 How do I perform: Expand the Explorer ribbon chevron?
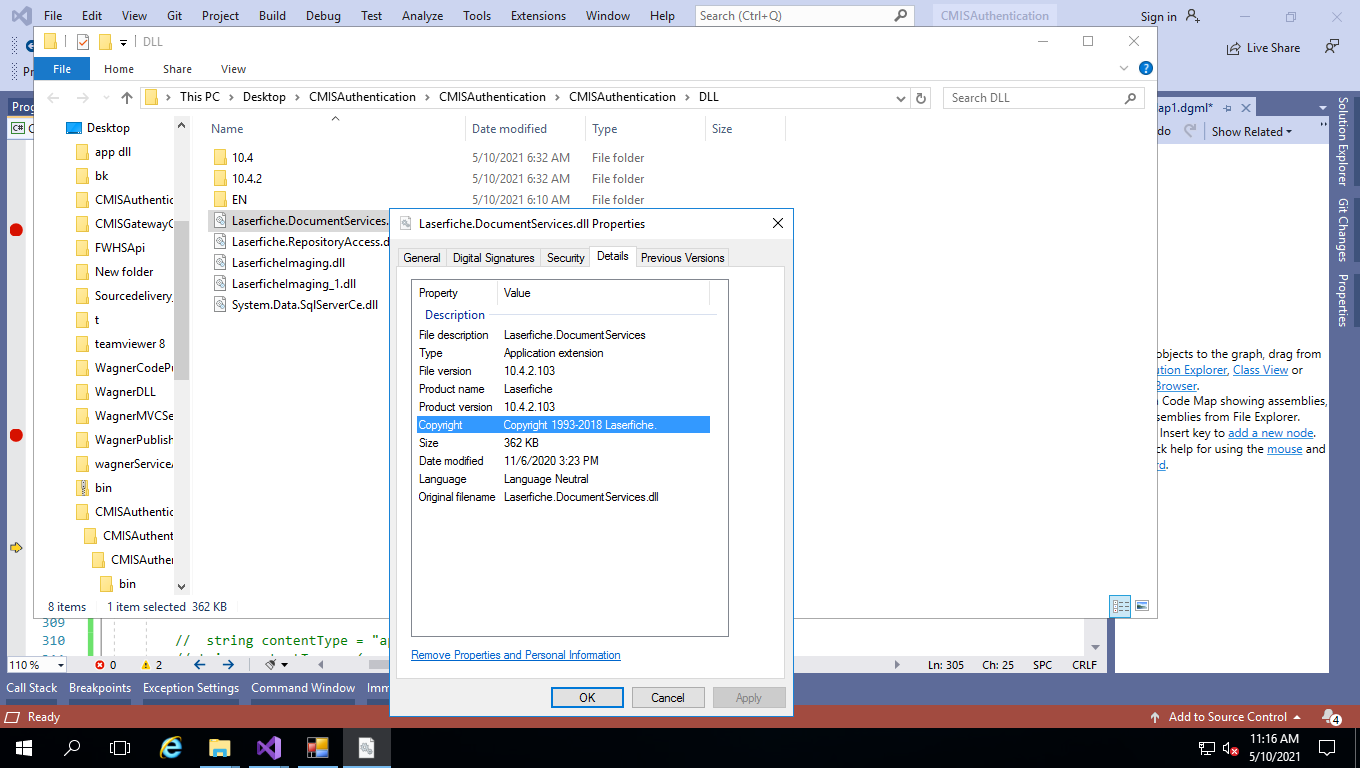coord(1125,69)
